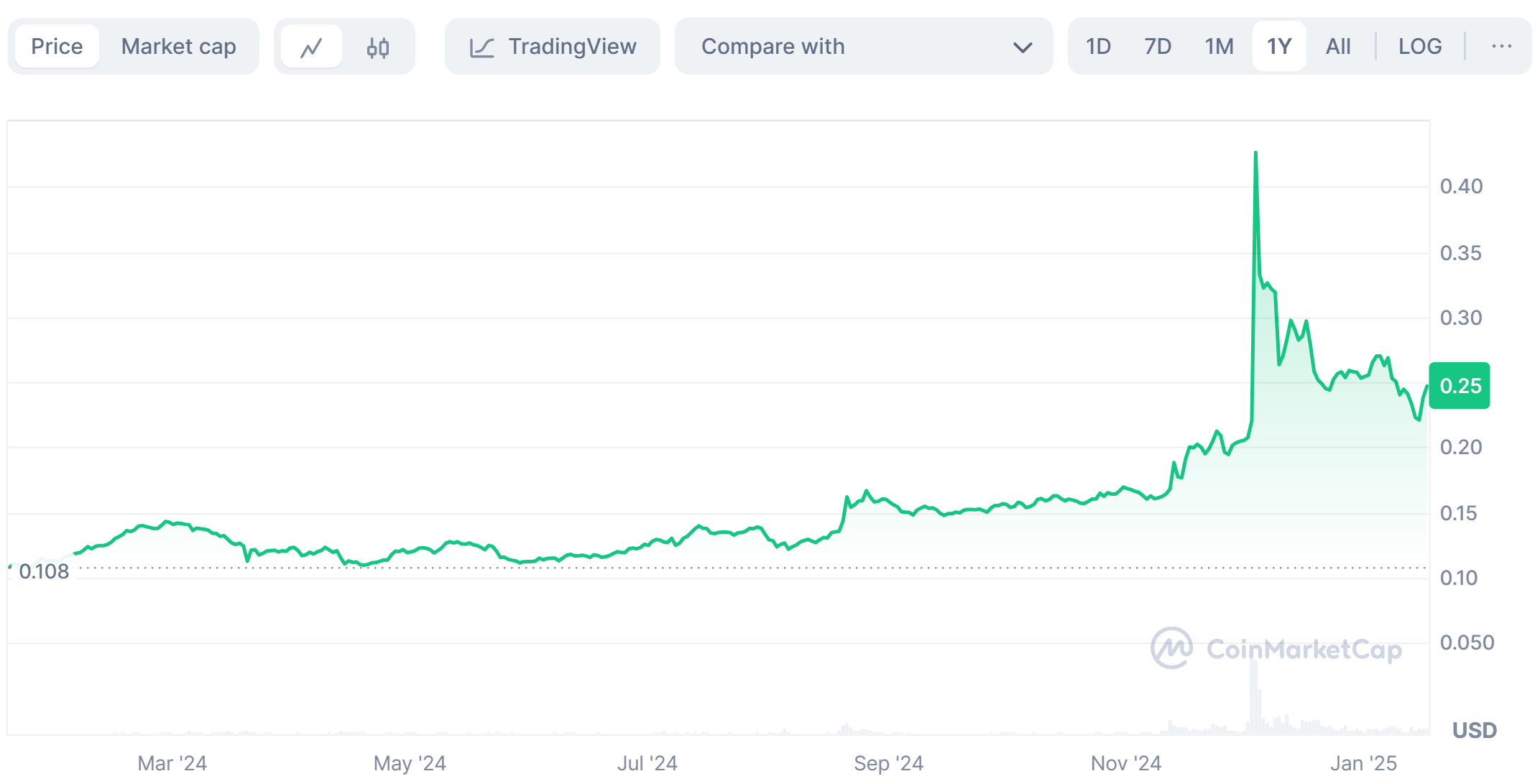Toggle the LOG scale option
1540x784 pixels.
click(x=1419, y=46)
